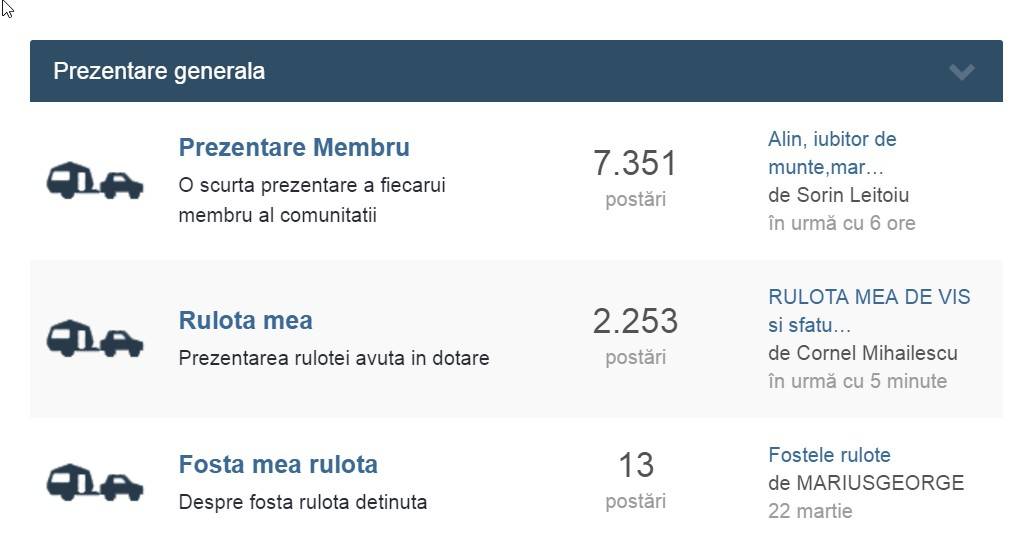Click the 'în urmă cu 5 minute' timestamp
The height and width of the screenshot is (545, 1027).
click(x=857, y=381)
